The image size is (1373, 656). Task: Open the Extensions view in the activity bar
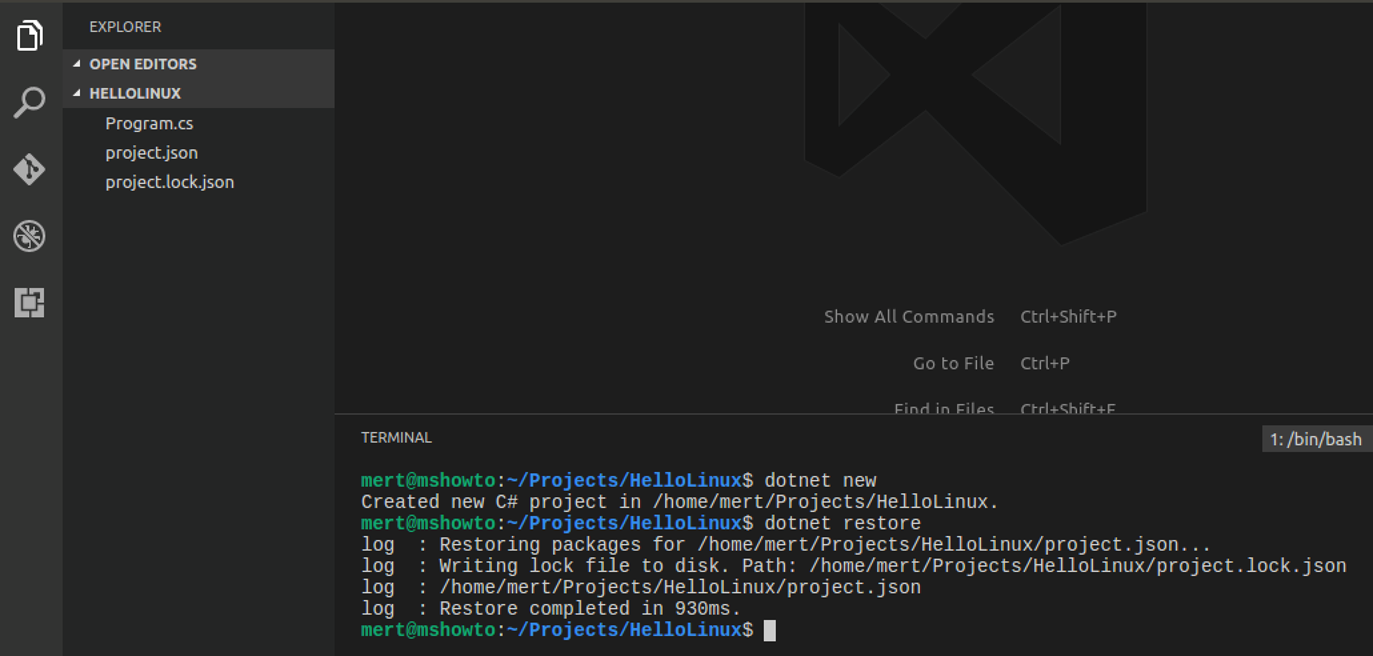(x=30, y=302)
